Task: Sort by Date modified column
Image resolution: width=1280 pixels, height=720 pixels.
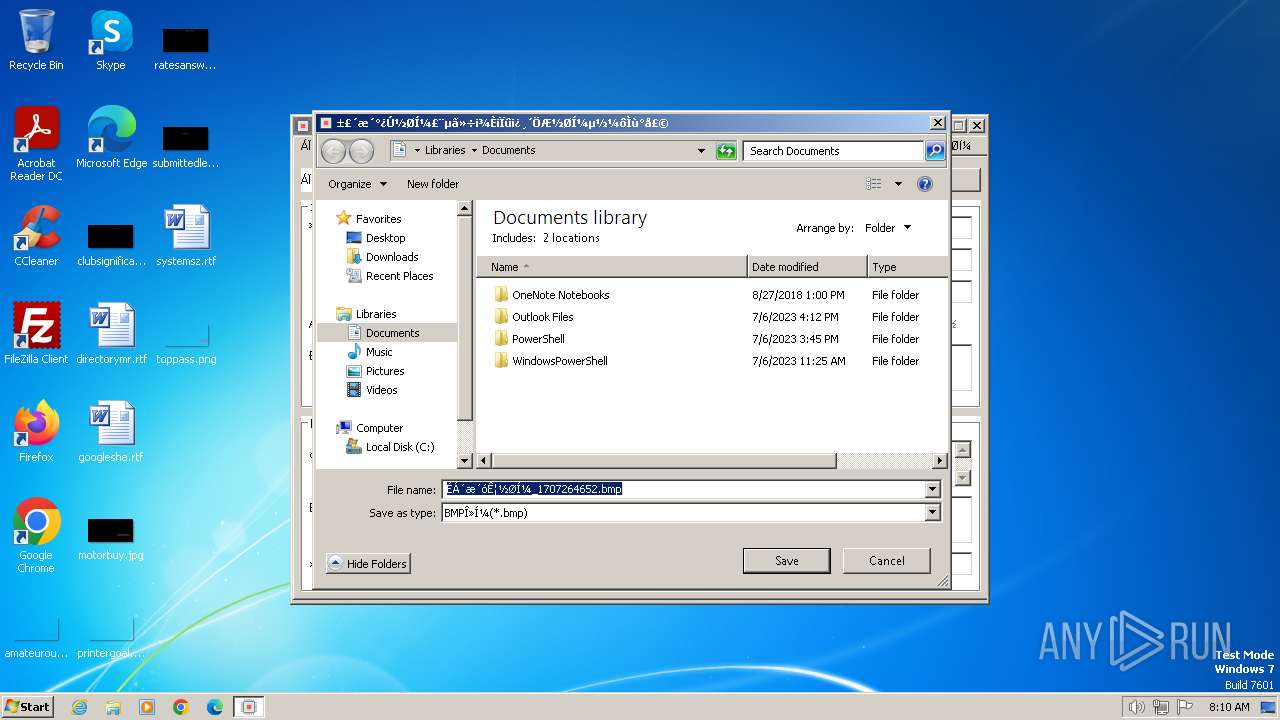Action: 807,267
